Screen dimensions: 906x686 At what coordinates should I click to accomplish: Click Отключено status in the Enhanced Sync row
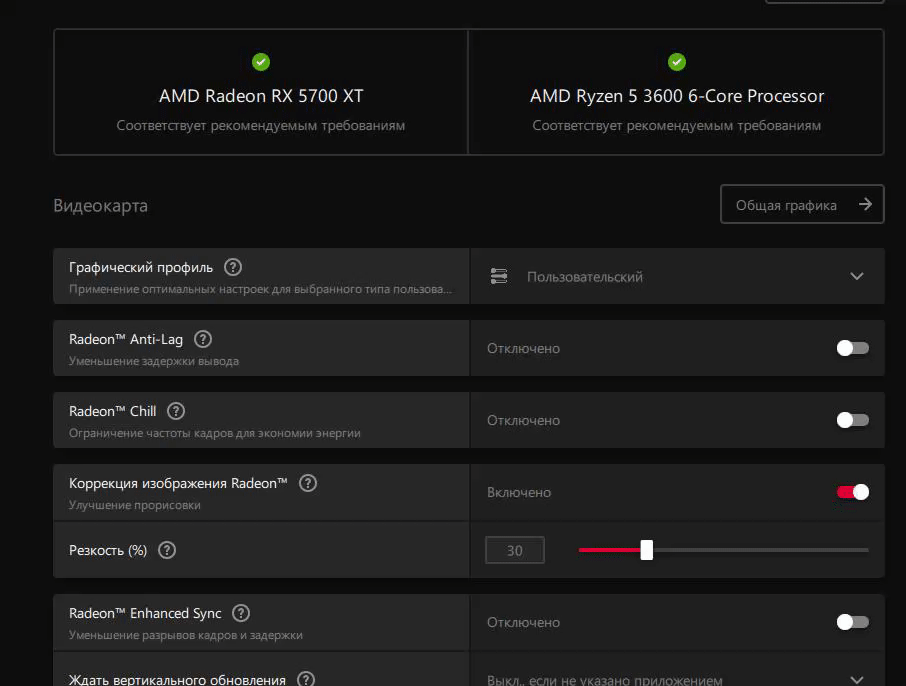point(523,622)
